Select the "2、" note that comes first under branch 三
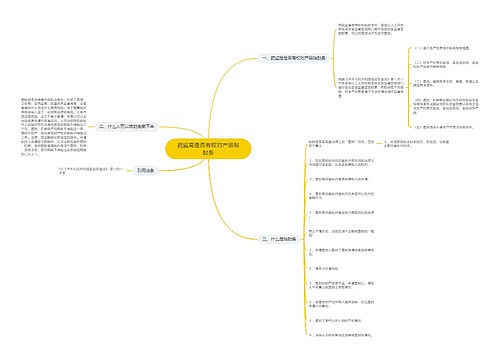 point(341,162)
